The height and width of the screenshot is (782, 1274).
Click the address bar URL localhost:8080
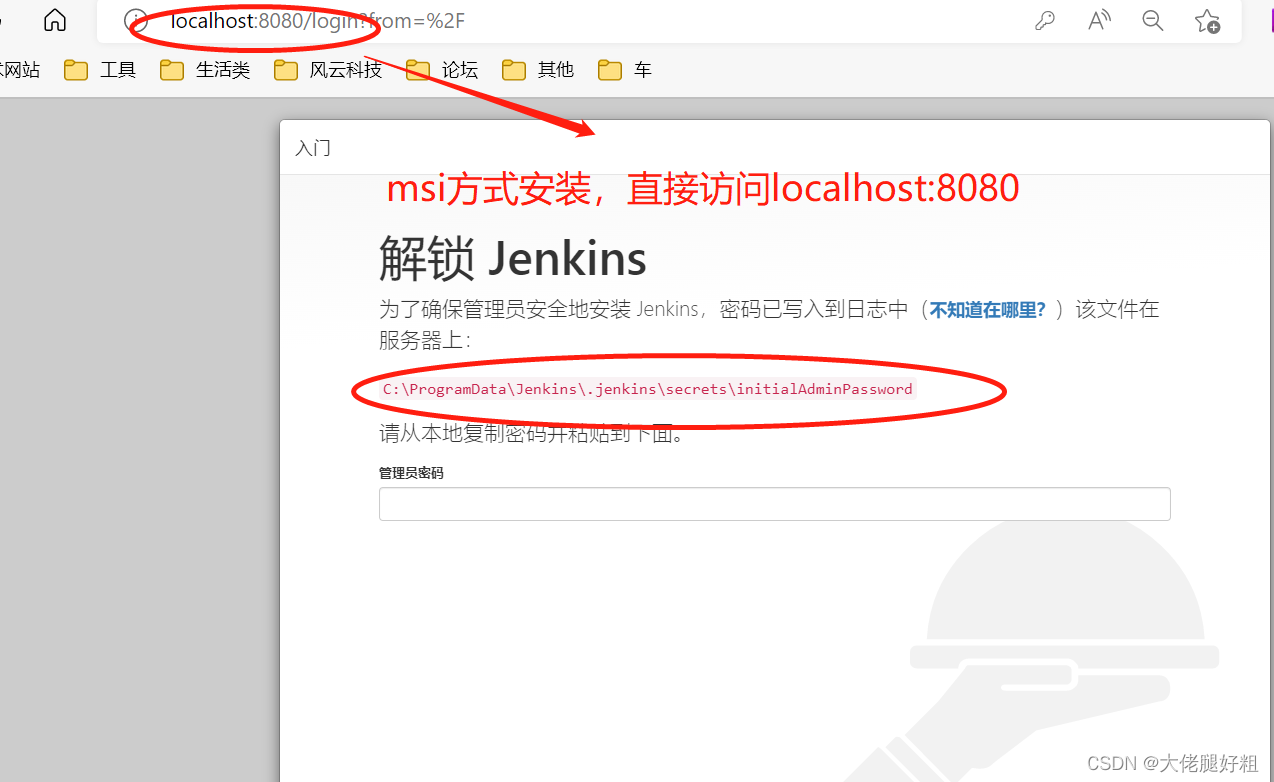tap(318, 21)
